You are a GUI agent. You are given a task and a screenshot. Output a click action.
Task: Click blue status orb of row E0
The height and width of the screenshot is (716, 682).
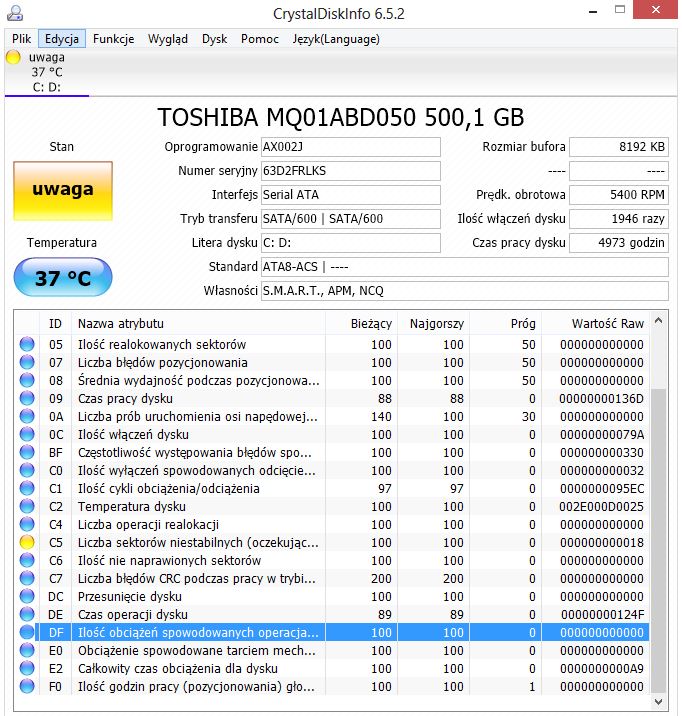pos(27,650)
